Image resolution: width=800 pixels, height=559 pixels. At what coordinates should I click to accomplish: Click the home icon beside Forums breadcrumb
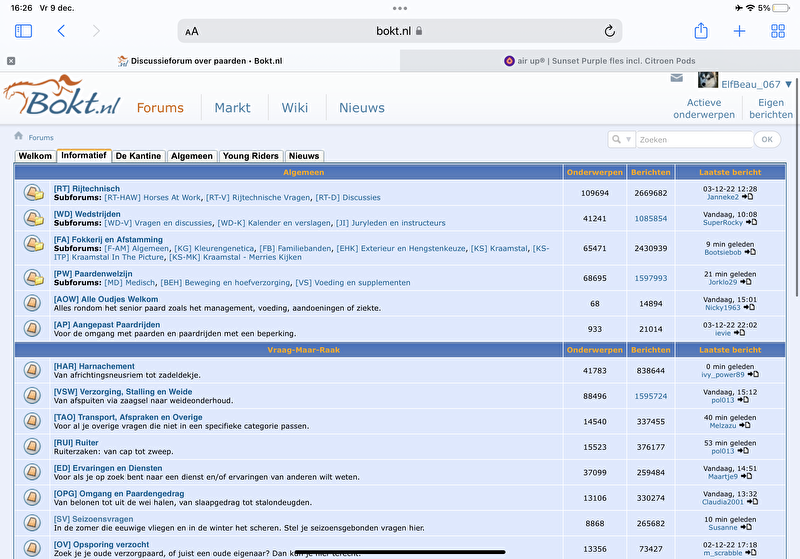[18, 136]
